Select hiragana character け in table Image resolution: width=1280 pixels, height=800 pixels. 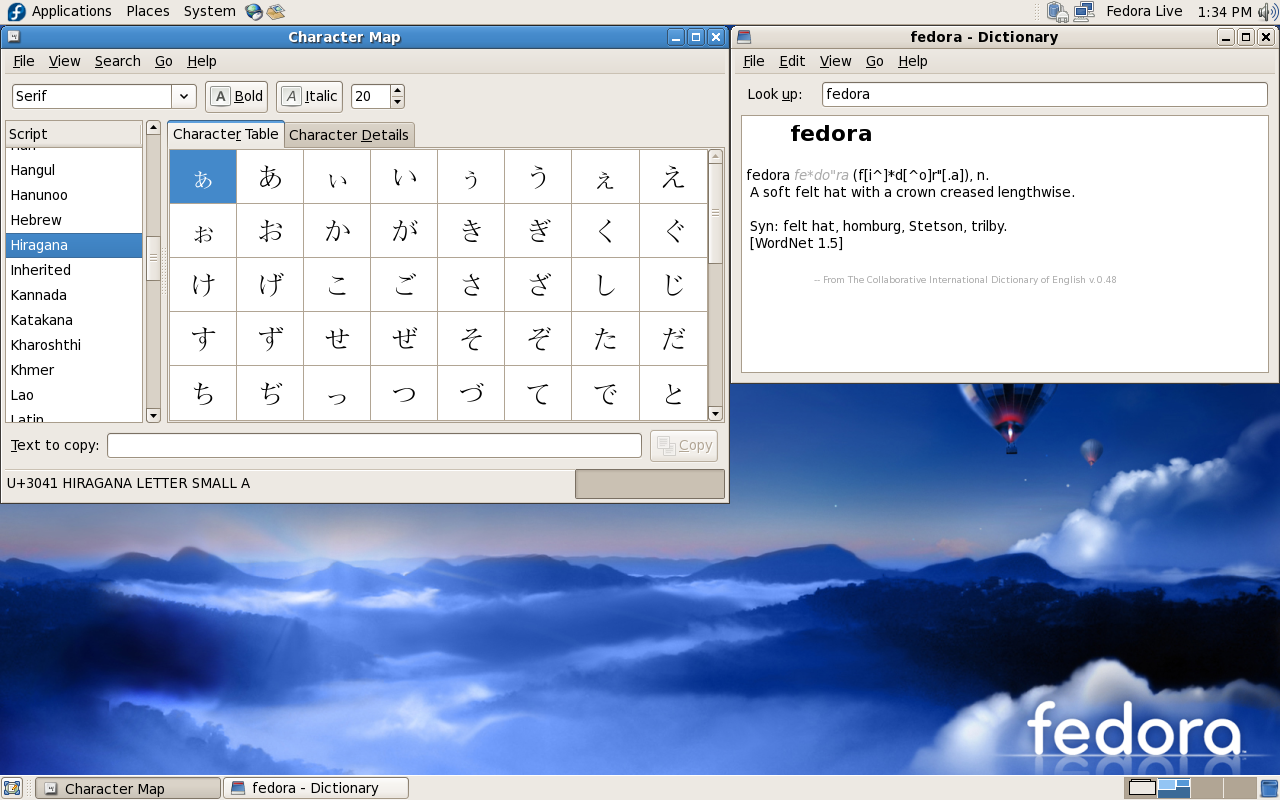(203, 285)
